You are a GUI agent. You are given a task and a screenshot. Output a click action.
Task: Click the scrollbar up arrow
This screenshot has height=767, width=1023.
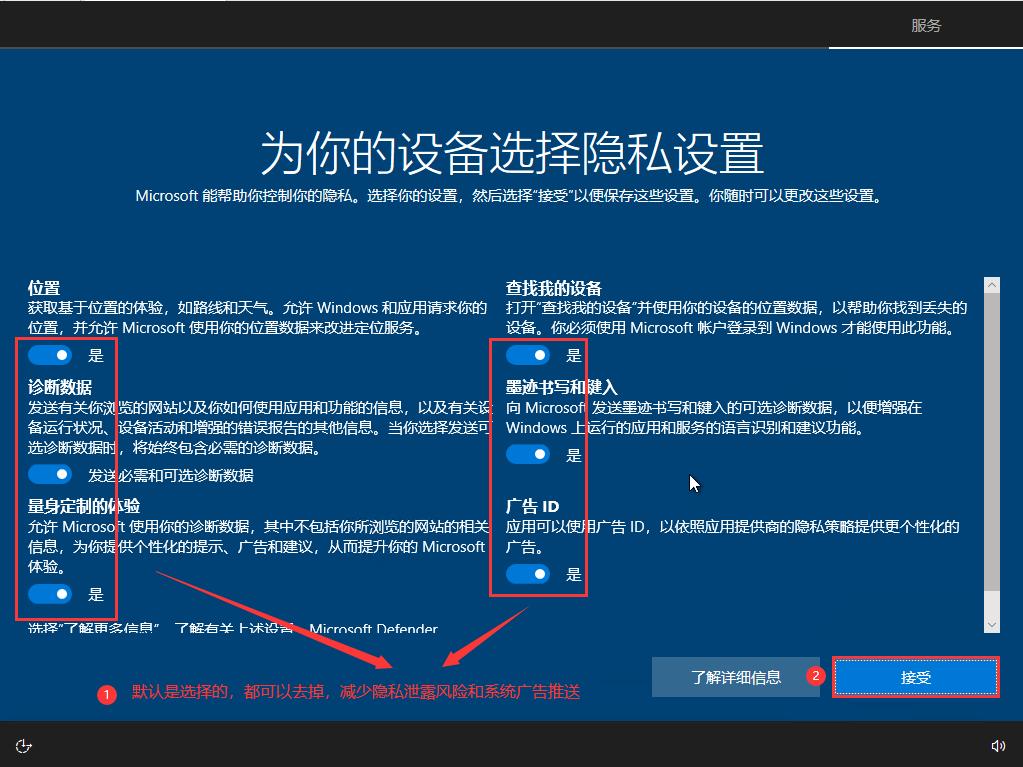[992, 283]
